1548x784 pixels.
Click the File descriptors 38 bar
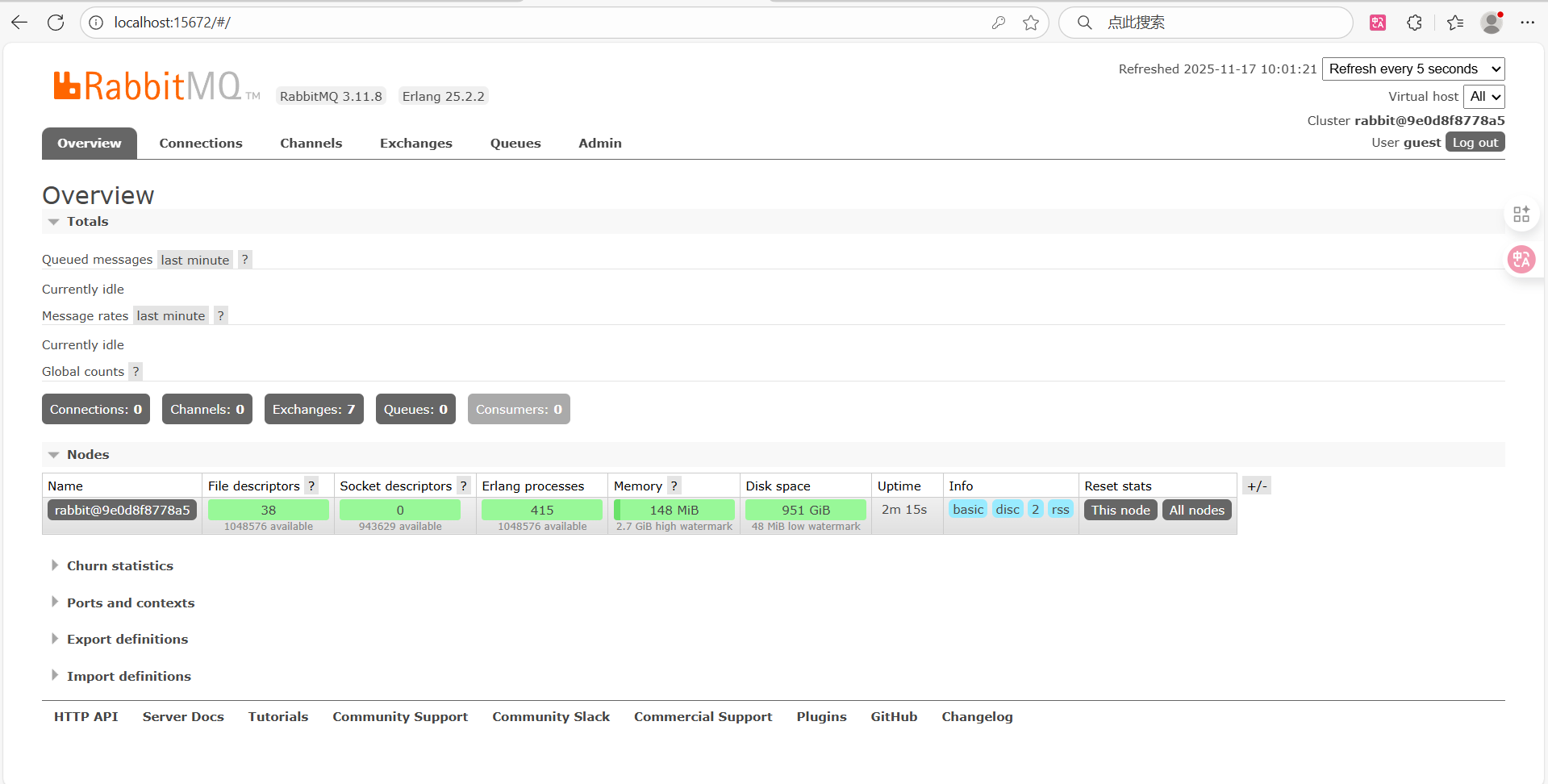tap(269, 510)
